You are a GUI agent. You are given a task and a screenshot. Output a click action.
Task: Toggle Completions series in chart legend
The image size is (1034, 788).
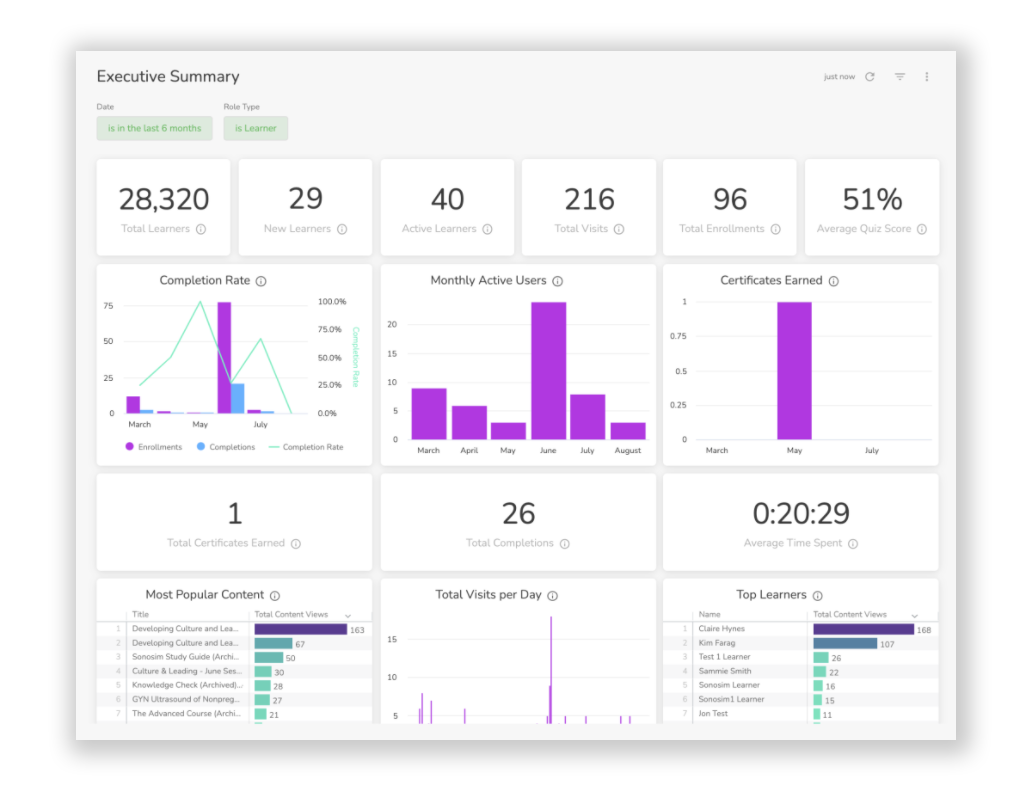pos(226,447)
